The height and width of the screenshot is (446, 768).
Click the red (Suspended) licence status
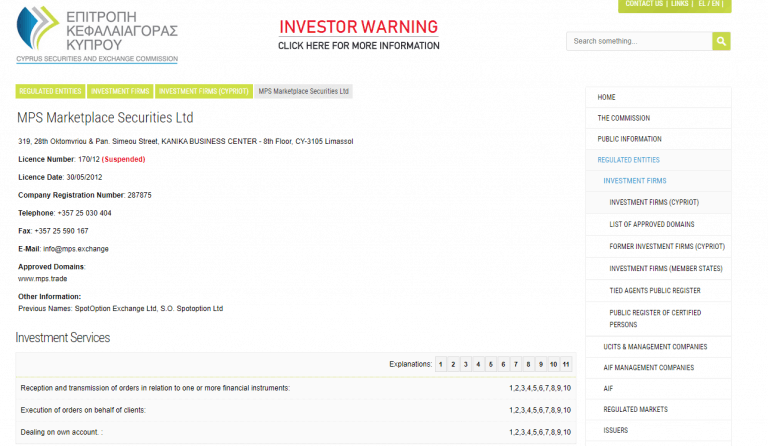pyautogui.click(x=123, y=160)
